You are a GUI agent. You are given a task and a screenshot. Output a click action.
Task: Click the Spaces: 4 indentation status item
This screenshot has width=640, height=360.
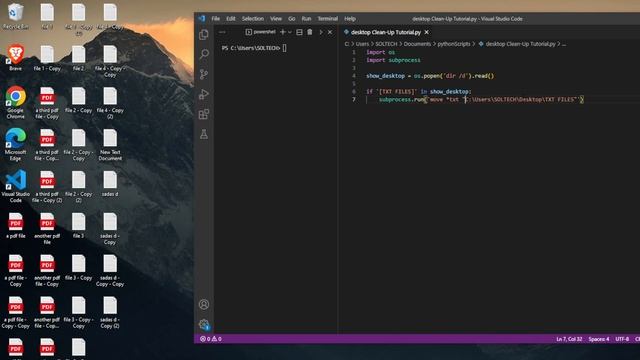pyautogui.click(x=599, y=339)
